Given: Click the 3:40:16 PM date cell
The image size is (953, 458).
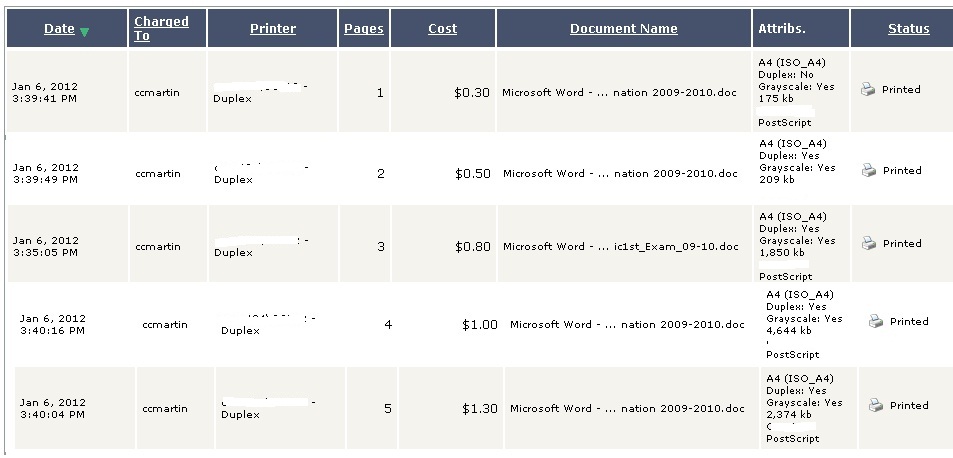Looking at the screenshot, I should click(52, 324).
